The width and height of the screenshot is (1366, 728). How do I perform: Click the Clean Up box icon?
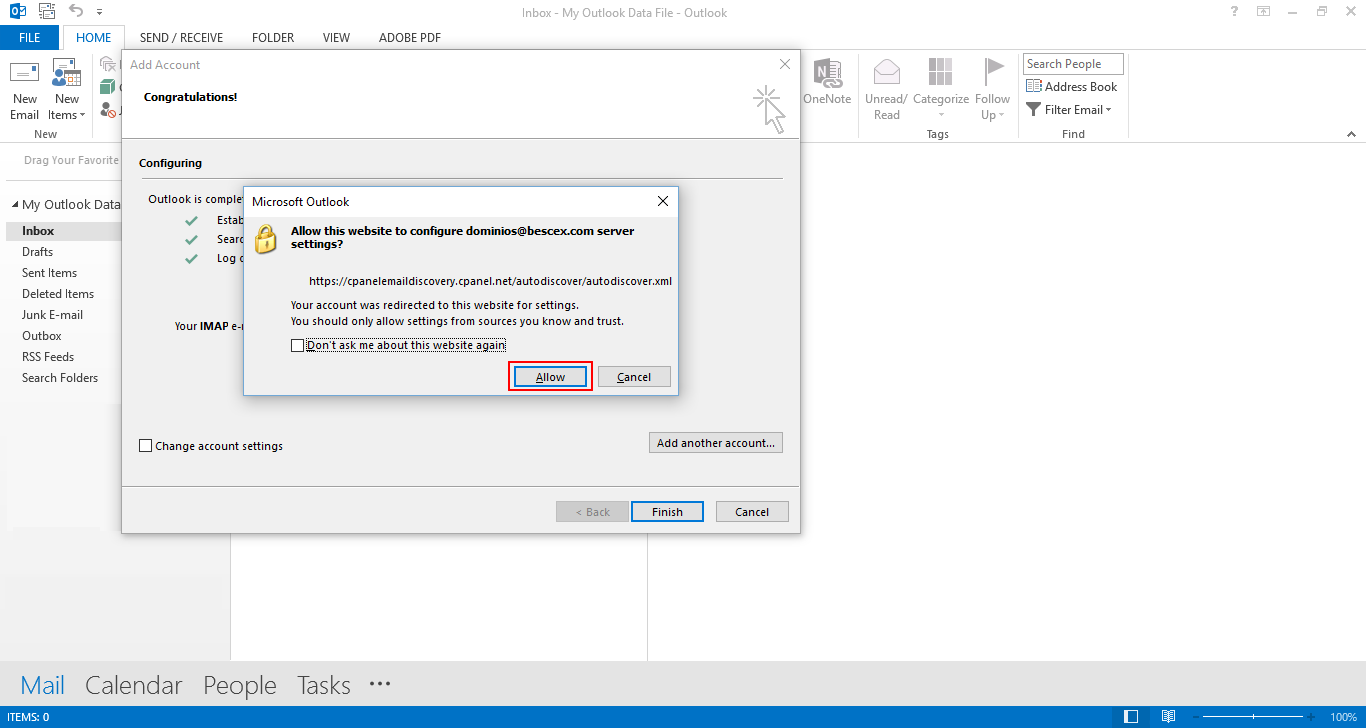108,88
